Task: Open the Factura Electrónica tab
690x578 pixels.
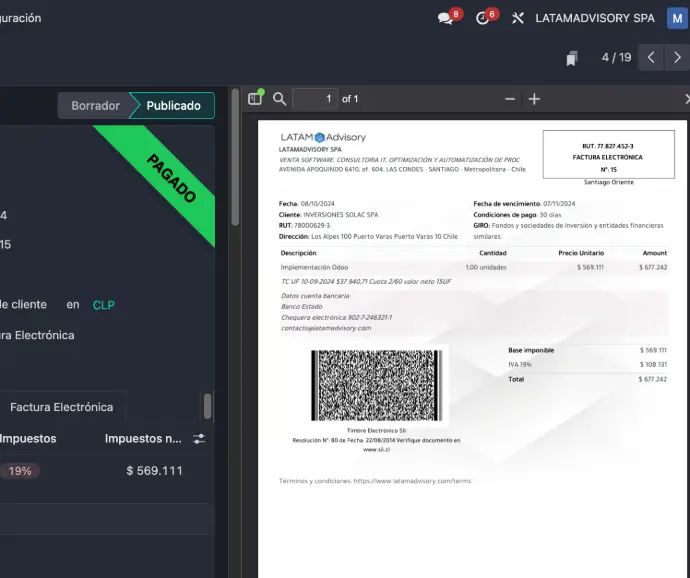Action: [x=62, y=407]
